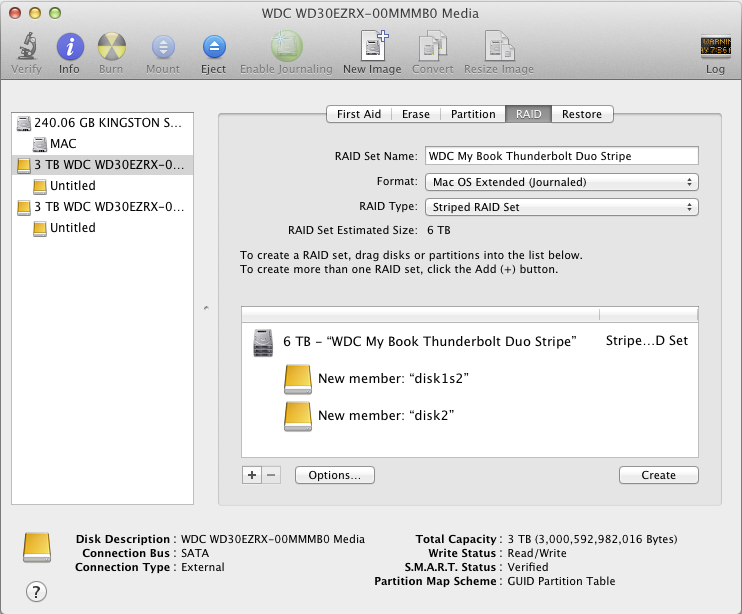Click the Resize Image toolbar icon

tap(499, 45)
